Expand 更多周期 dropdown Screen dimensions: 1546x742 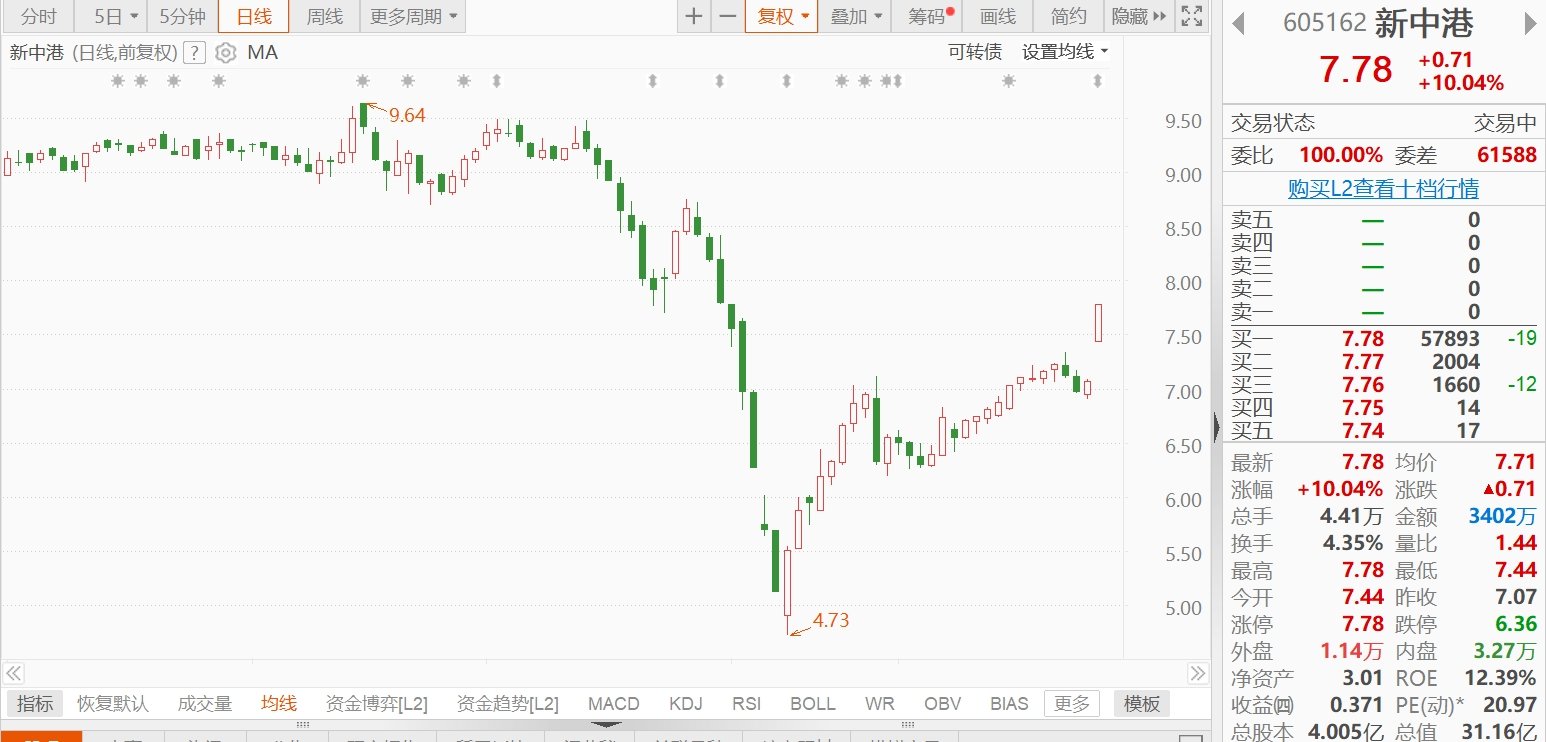point(412,16)
